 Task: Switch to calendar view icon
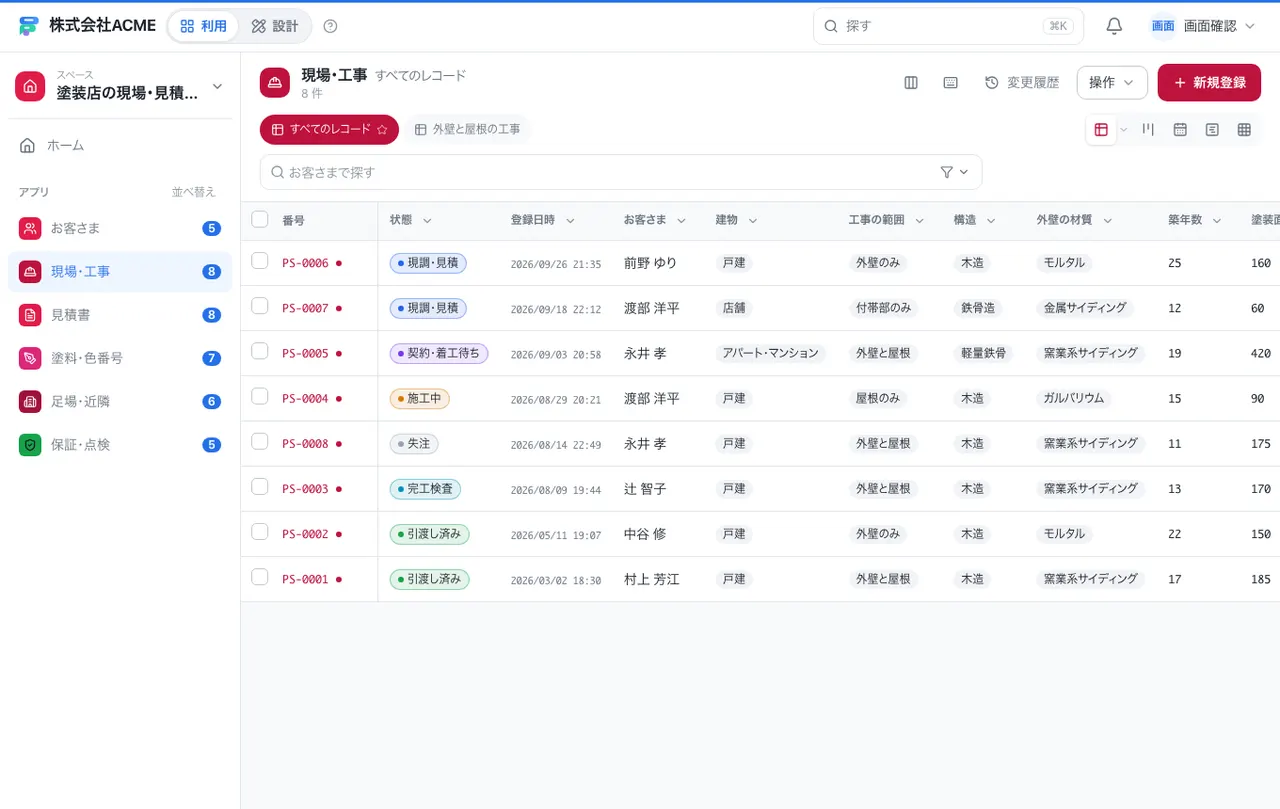pyautogui.click(x=1180, y=130)
